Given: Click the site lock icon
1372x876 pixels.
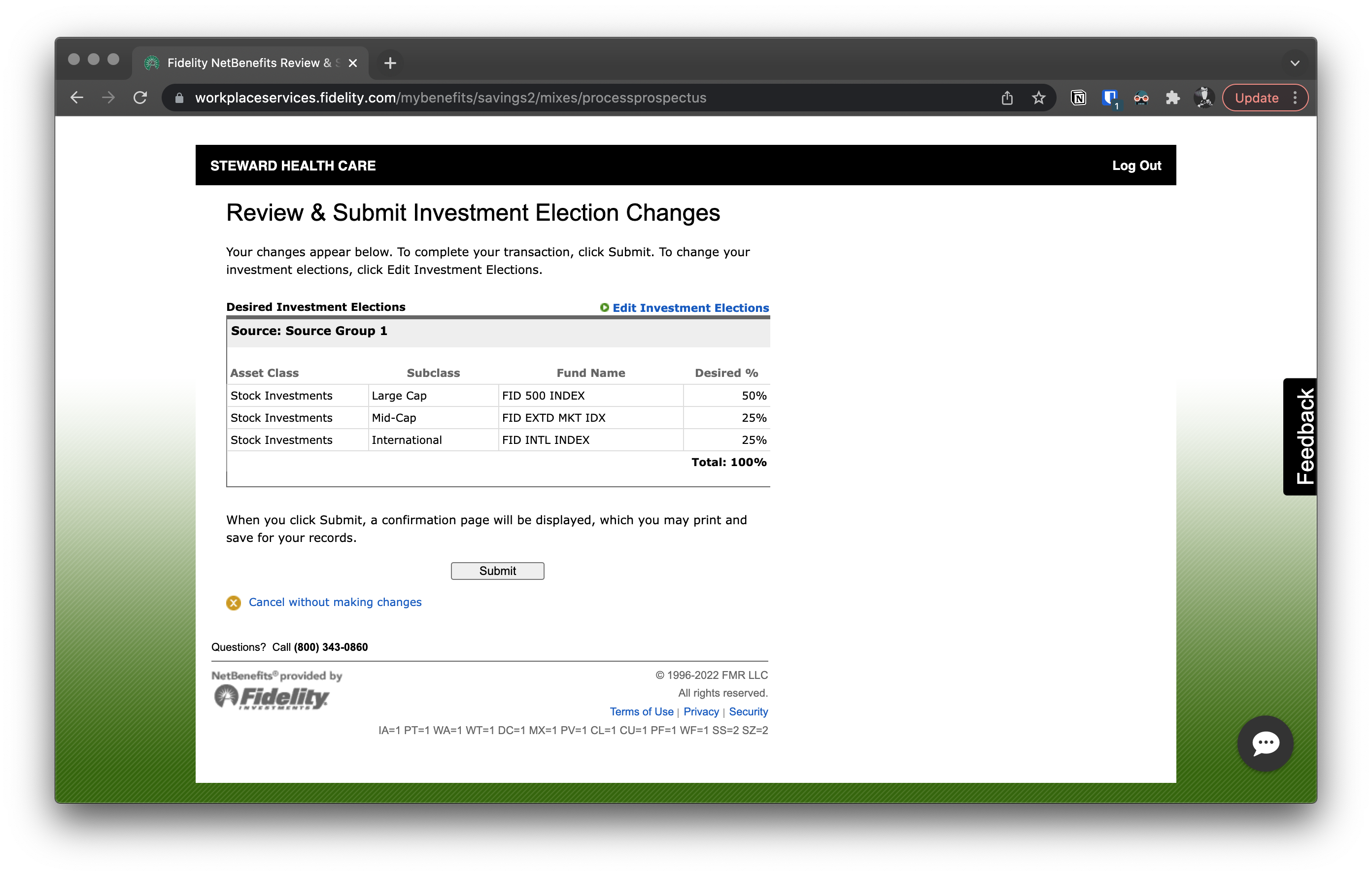Looking at the screenshot, I should [179, 98].
